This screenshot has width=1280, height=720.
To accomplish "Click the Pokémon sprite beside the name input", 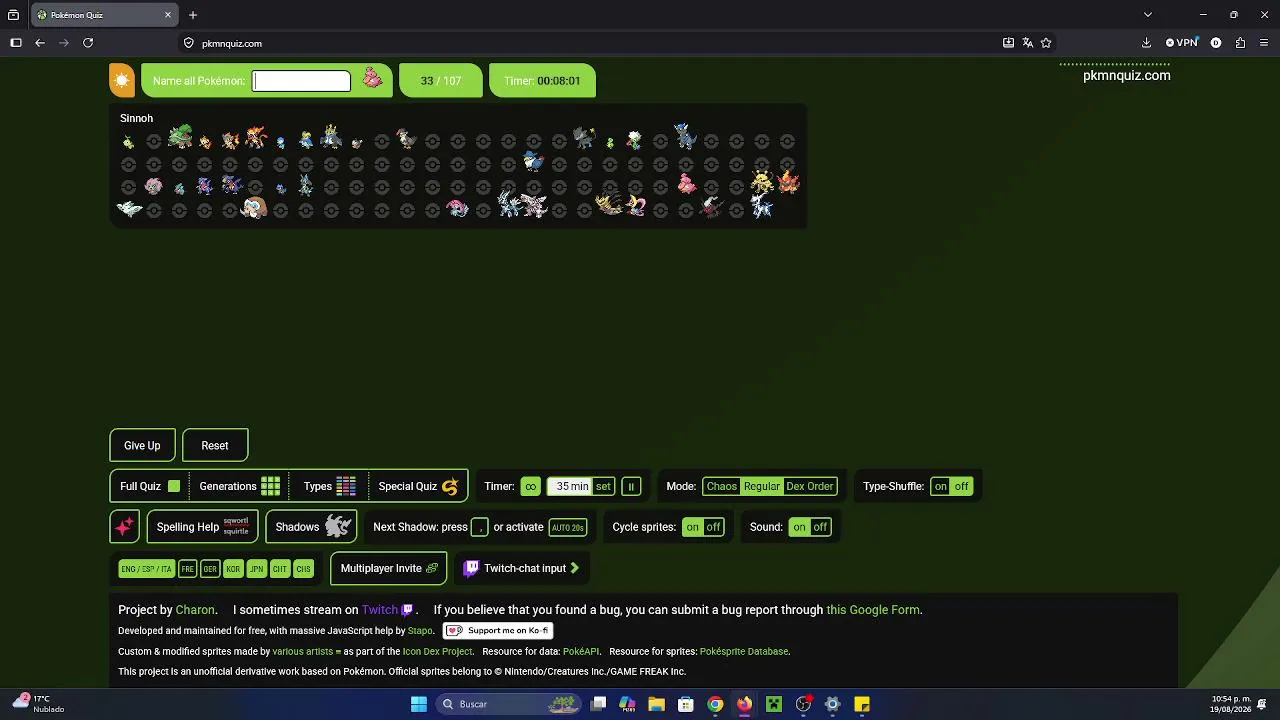I will (x=372, y=79).
